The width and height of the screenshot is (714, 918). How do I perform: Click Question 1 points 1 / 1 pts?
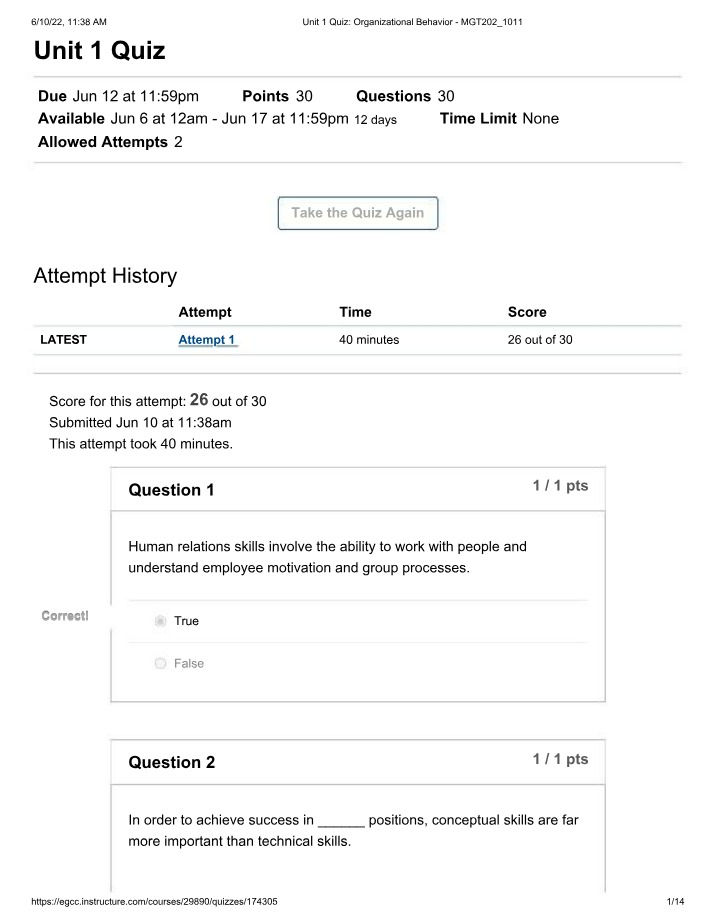click(x=560, y=486)
